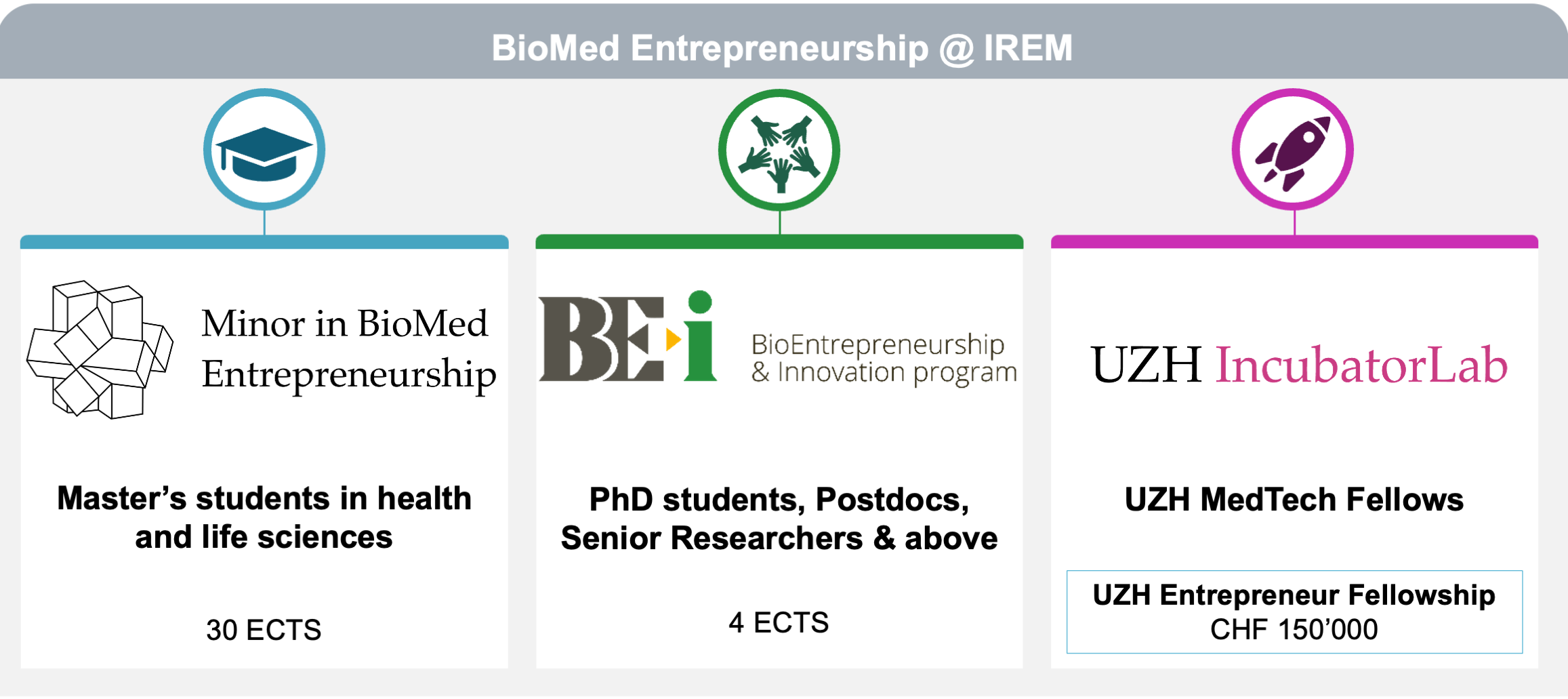Click the 30 ECTS label
Viewport: 1568px width, 699px height.
(x=264, y=630)
